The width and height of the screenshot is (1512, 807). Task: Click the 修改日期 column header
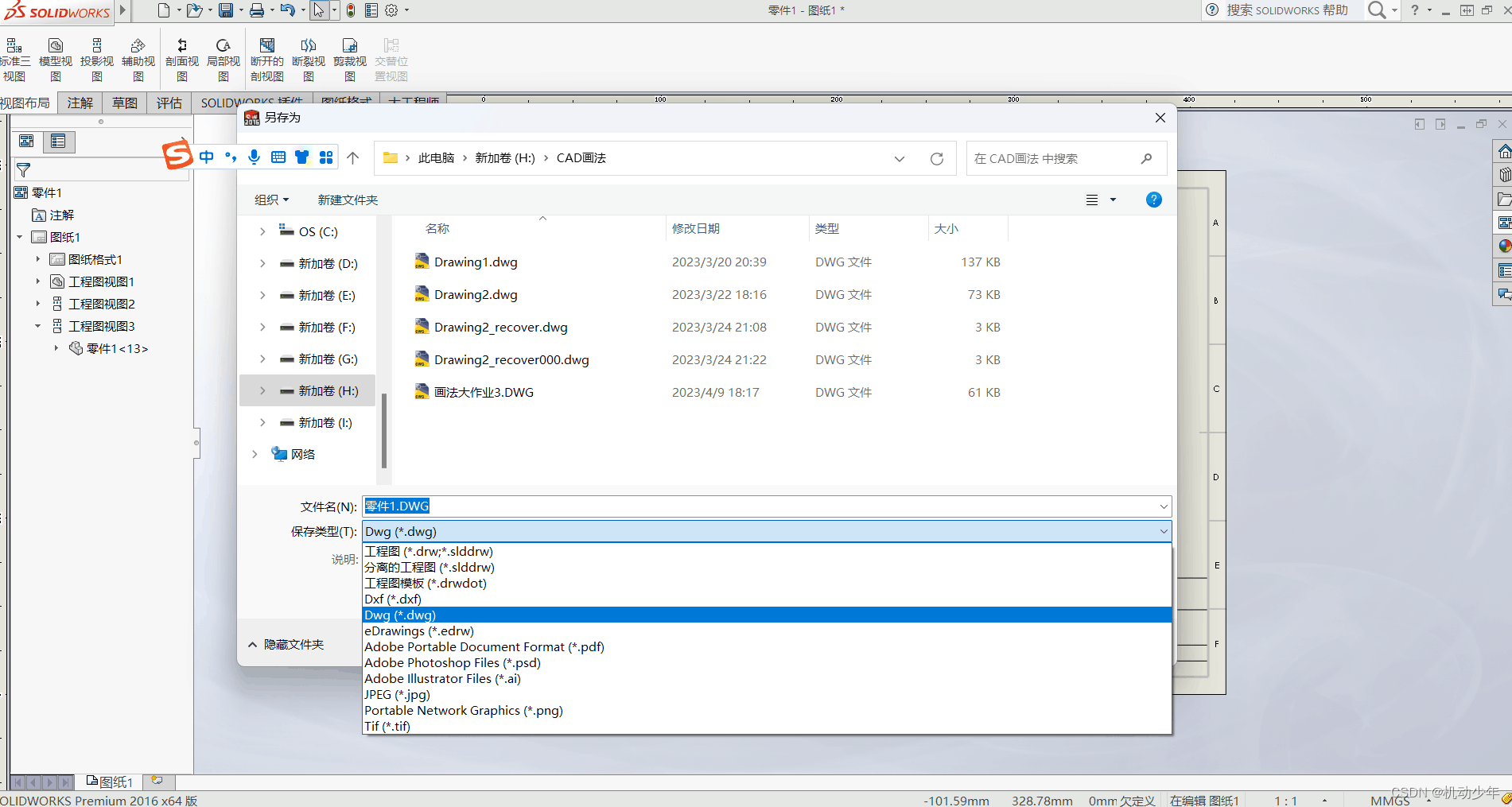click(x=696, y=228)
